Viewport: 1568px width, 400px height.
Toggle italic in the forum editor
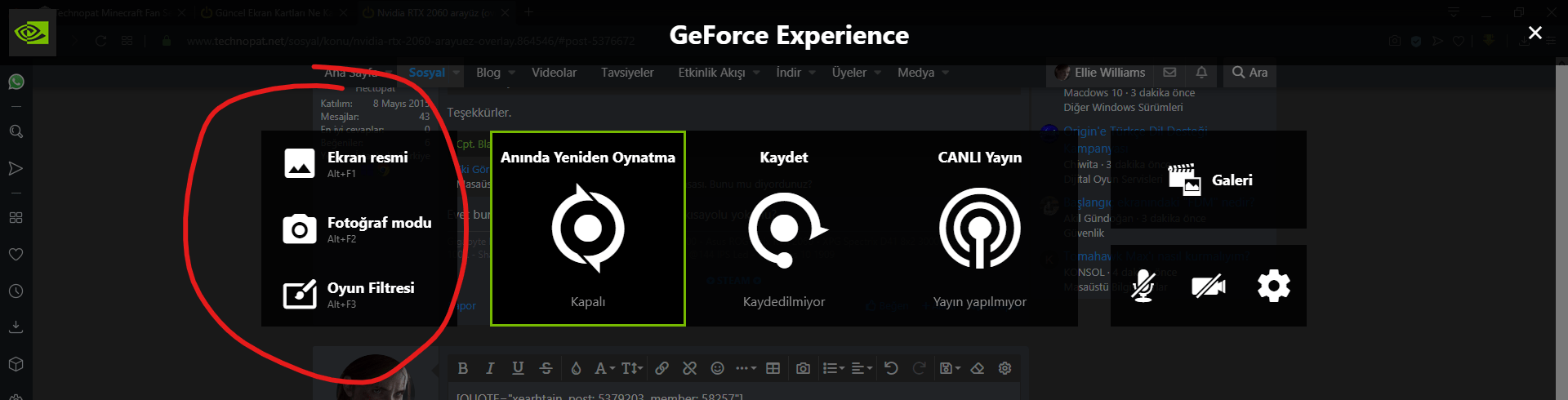tap(490, 368)
